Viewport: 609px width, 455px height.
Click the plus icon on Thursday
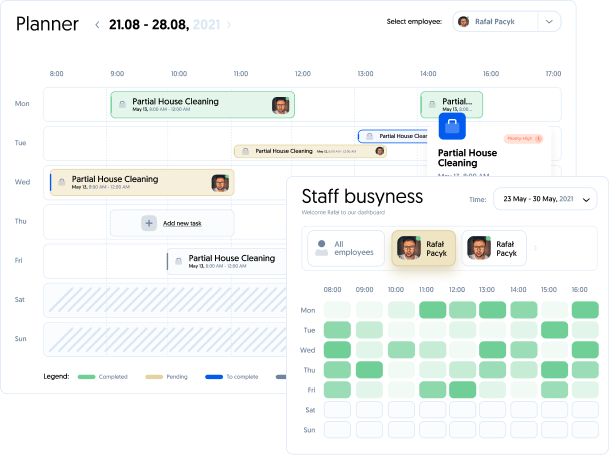coord(149,223)
